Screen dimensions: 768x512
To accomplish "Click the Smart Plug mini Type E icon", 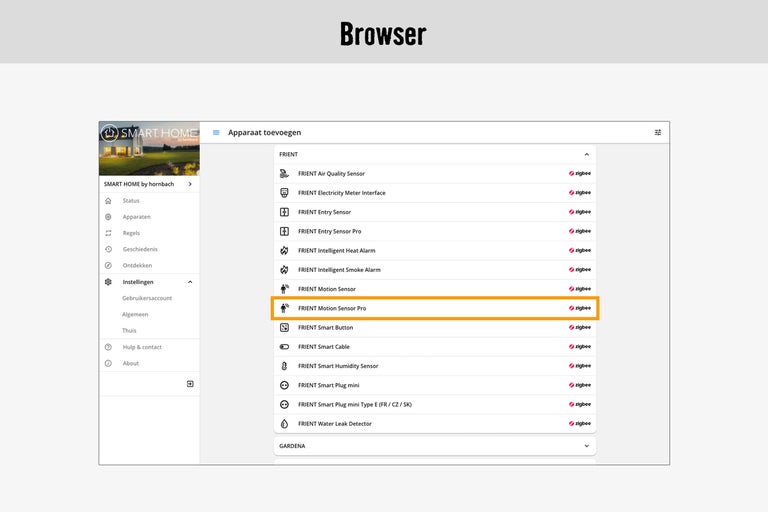I will [x=284, y=405].
